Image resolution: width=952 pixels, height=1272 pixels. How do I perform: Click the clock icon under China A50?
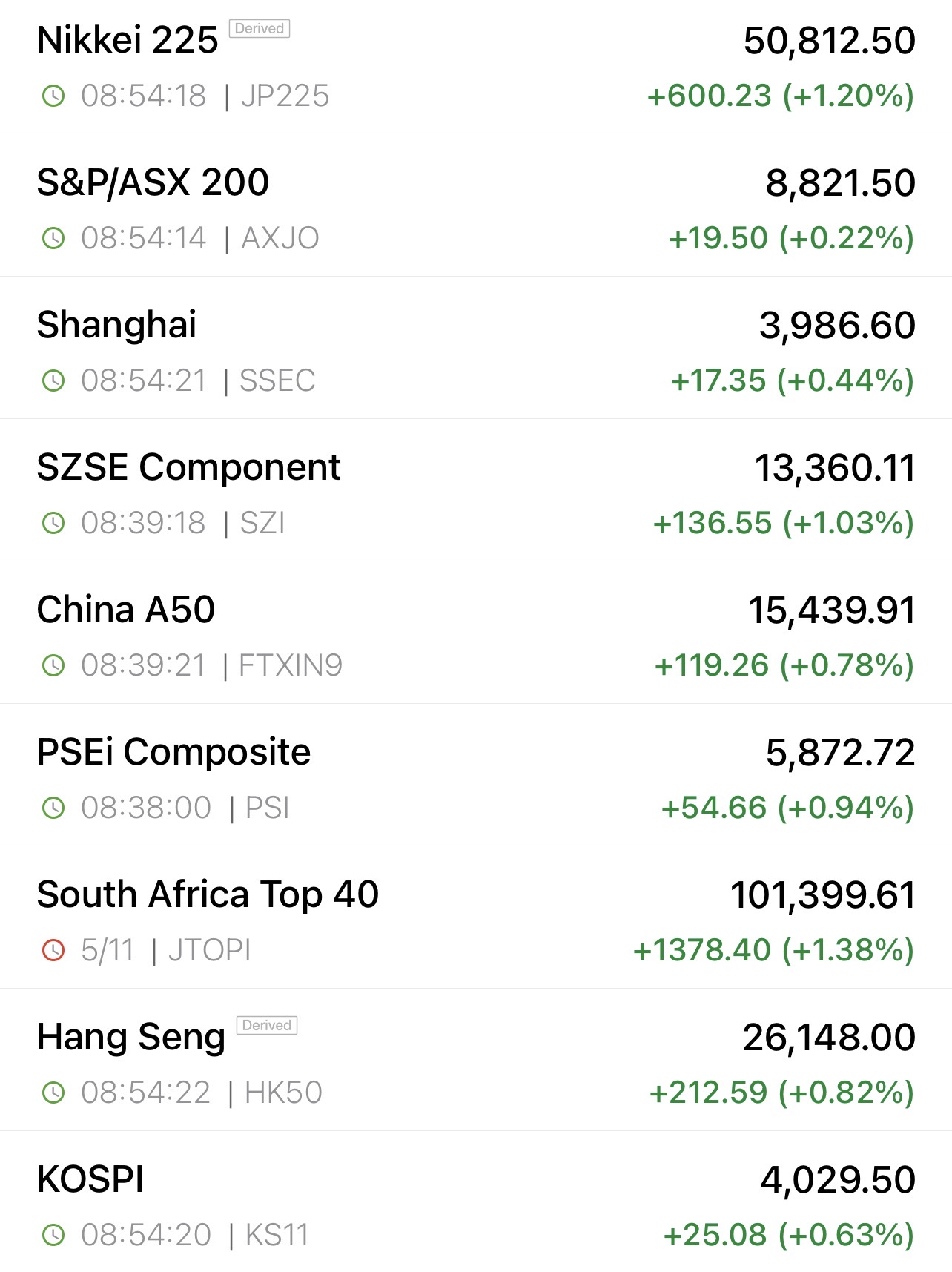(x=53, y=665)
